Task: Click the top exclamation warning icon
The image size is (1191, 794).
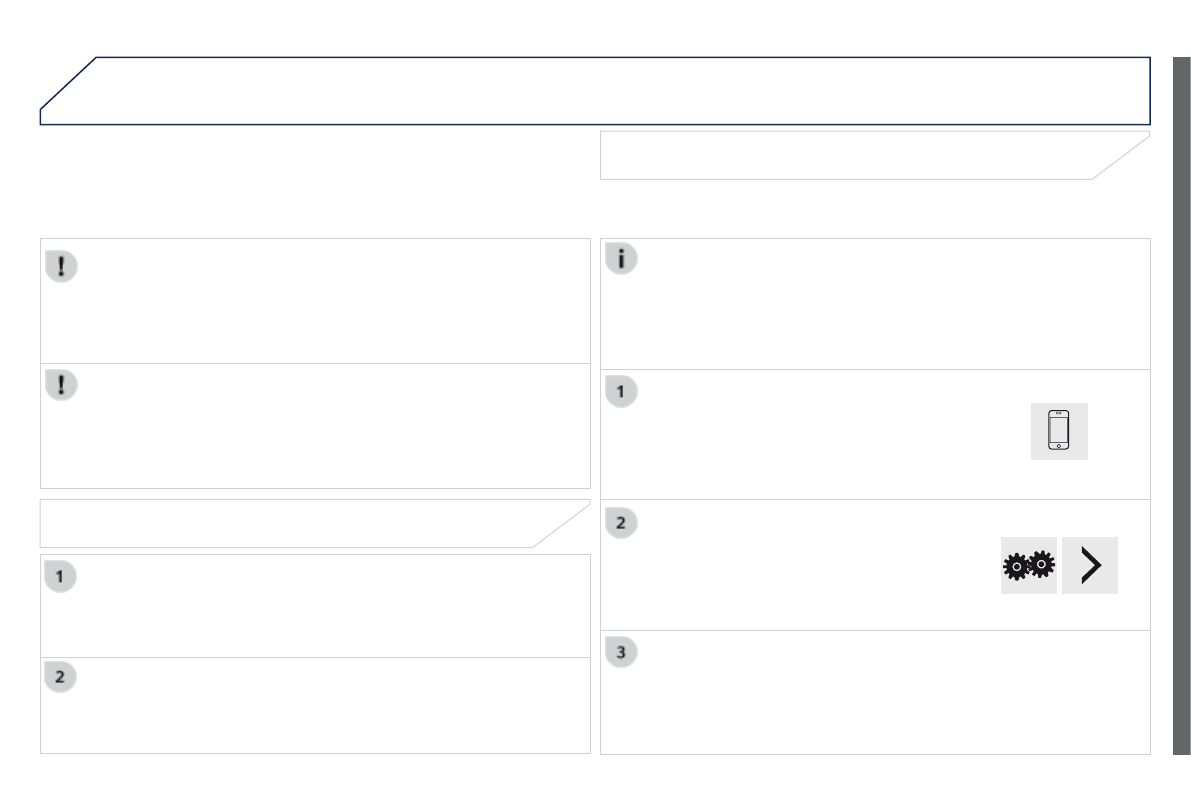Action: pos(61,266)
